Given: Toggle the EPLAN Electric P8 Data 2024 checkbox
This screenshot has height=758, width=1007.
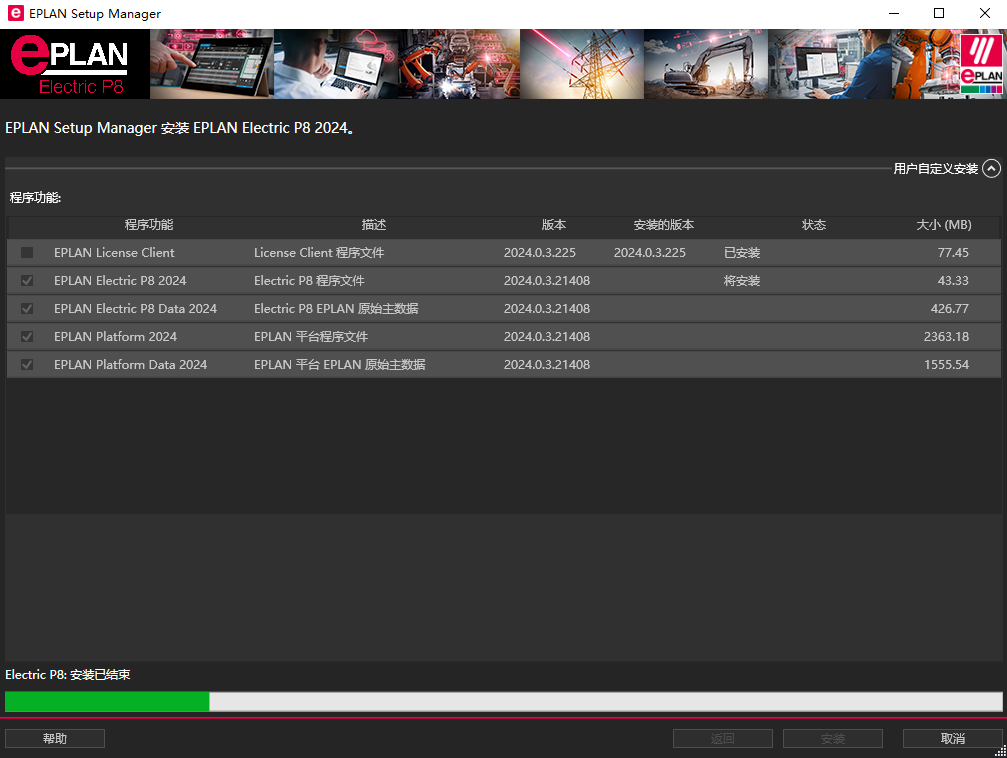Looking at the screenshot, I should pyautogui.click(x=27, y=308).
